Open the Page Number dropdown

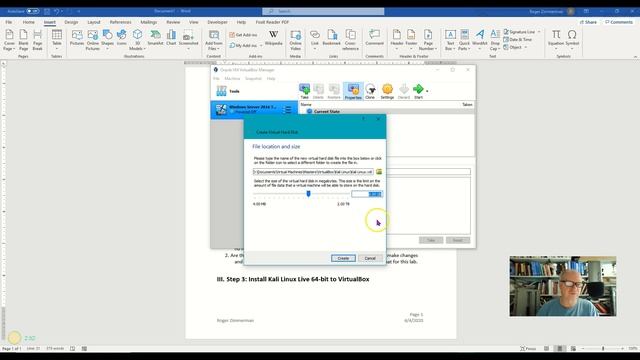(428, 40)
